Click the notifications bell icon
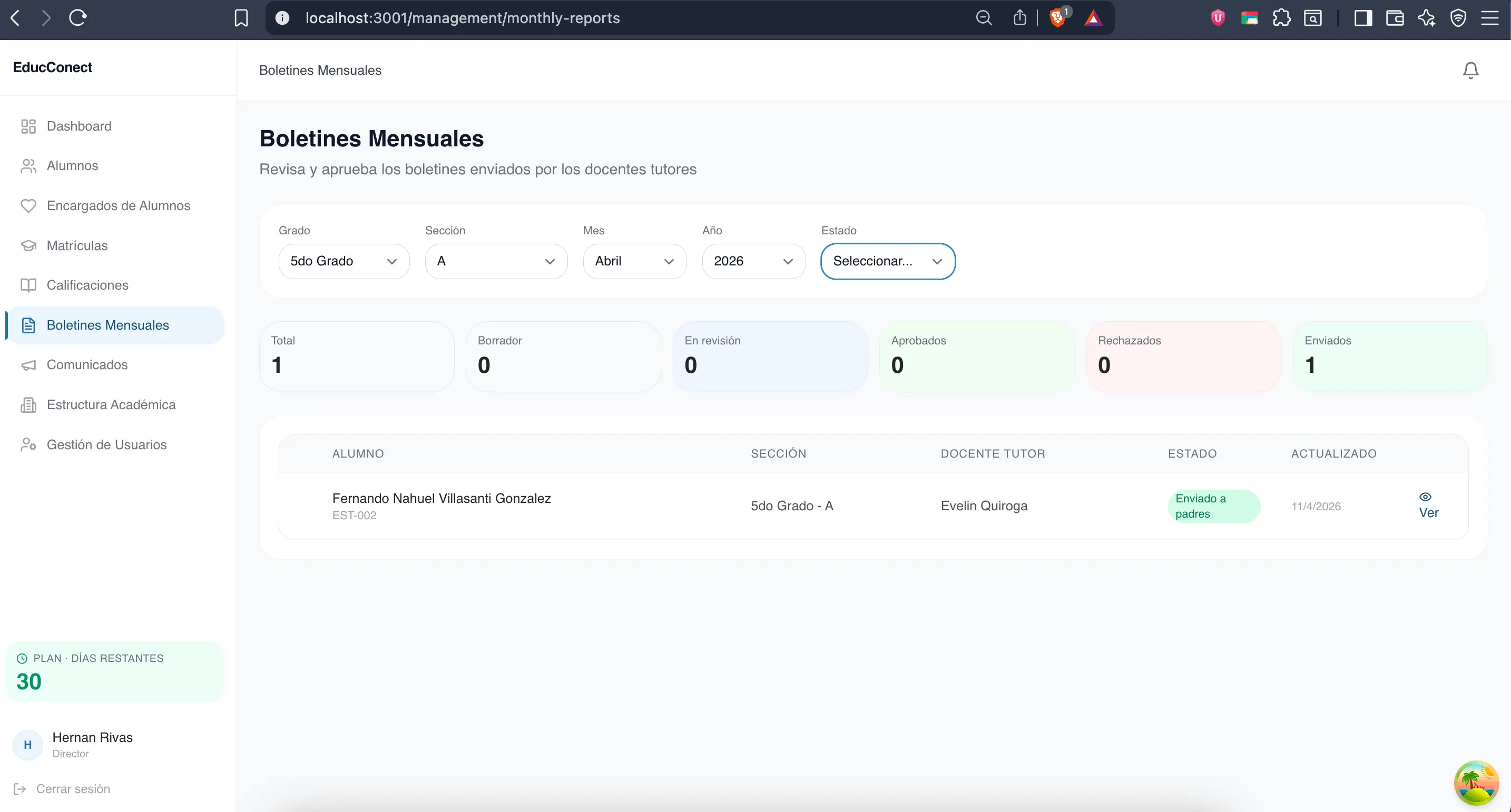This screenshot has width=1511, height=812. (1470, 71)
